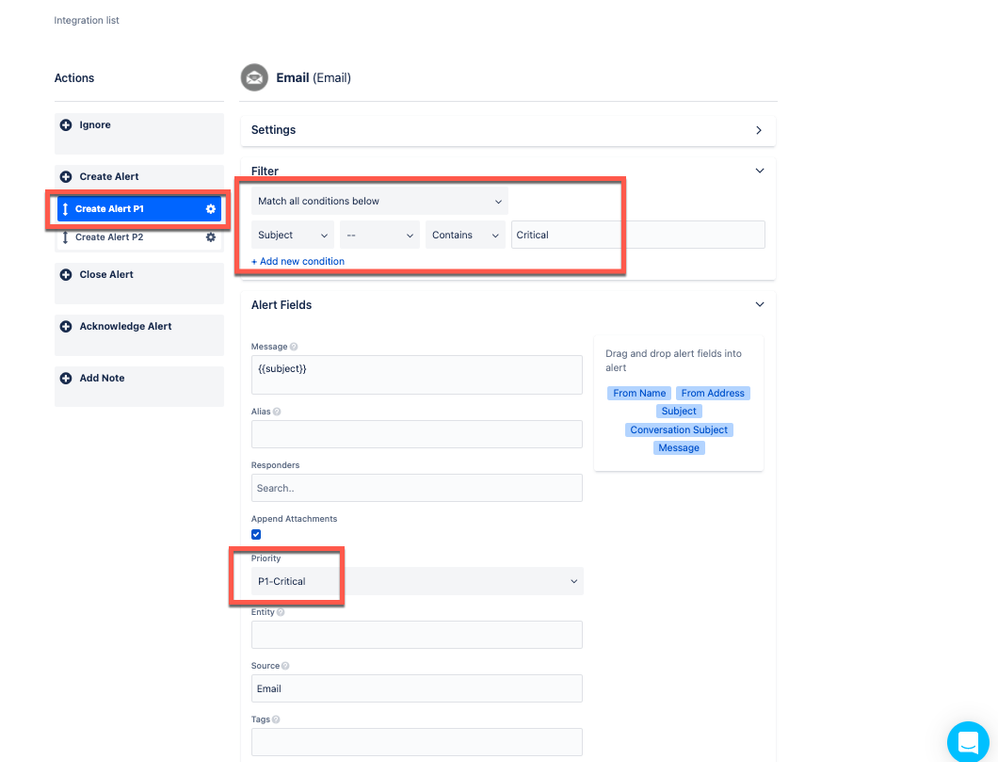Click the plus icon next to Ignore
Screen dimensions: 998x762
(66, 125)
